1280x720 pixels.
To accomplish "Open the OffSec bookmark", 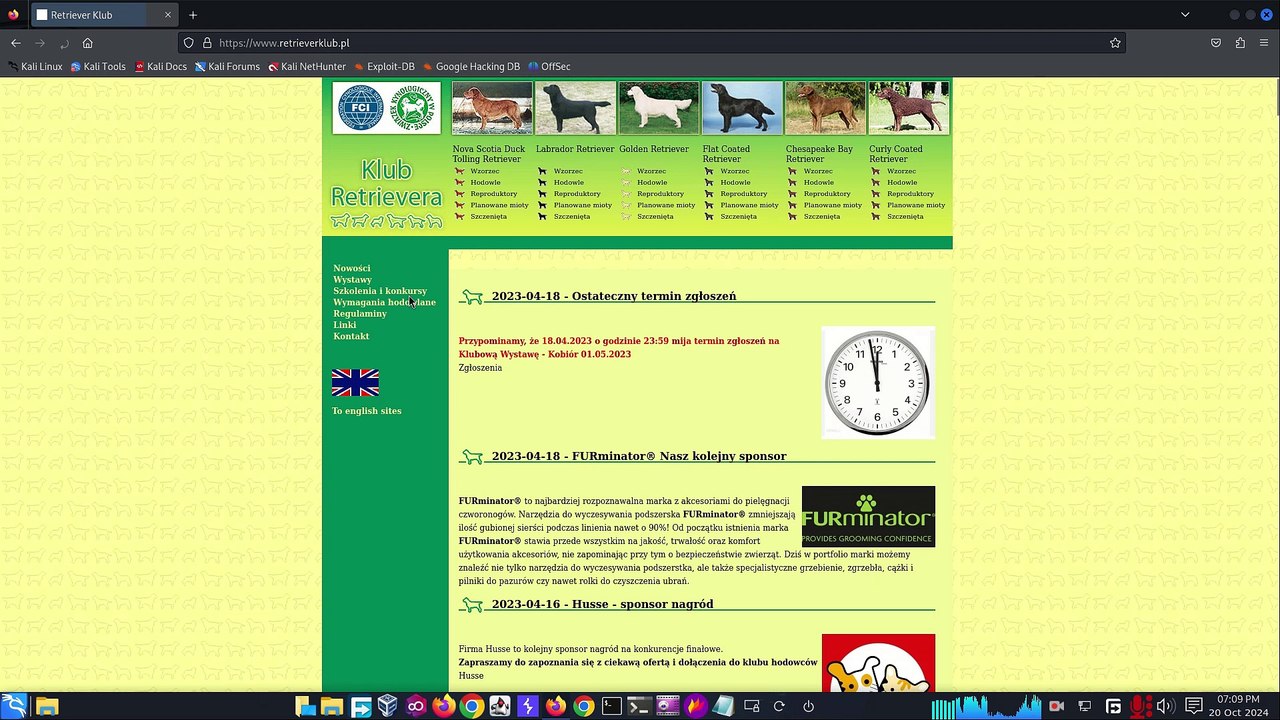I will point(549,67).
